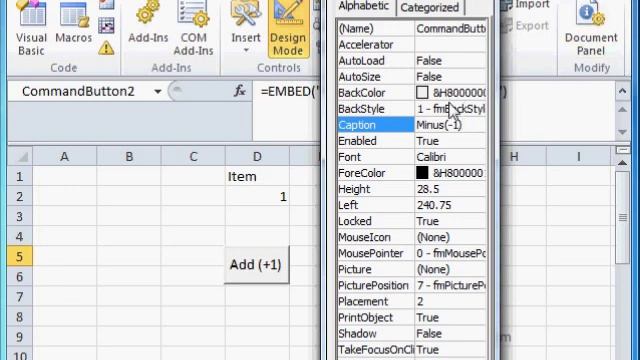Select column B header
The image size is (640, 360).
[129, 156]
